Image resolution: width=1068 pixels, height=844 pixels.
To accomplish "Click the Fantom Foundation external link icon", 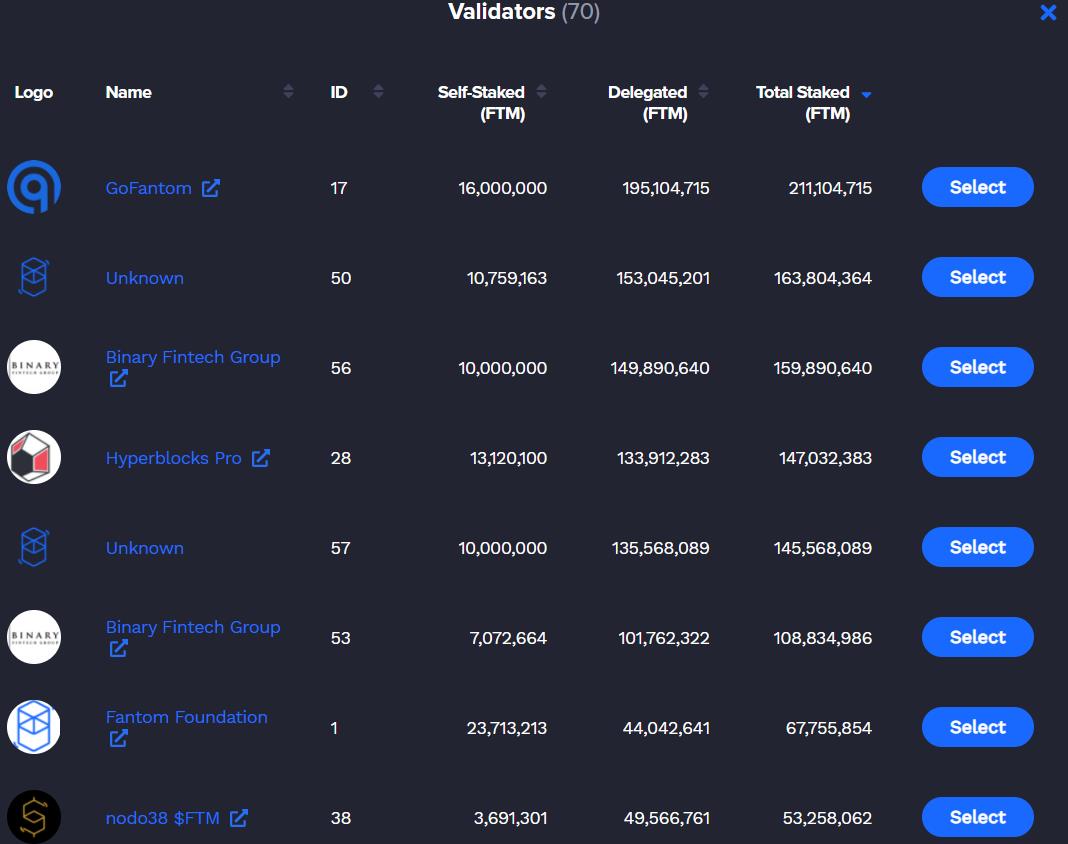I will (x=118, y=739).
